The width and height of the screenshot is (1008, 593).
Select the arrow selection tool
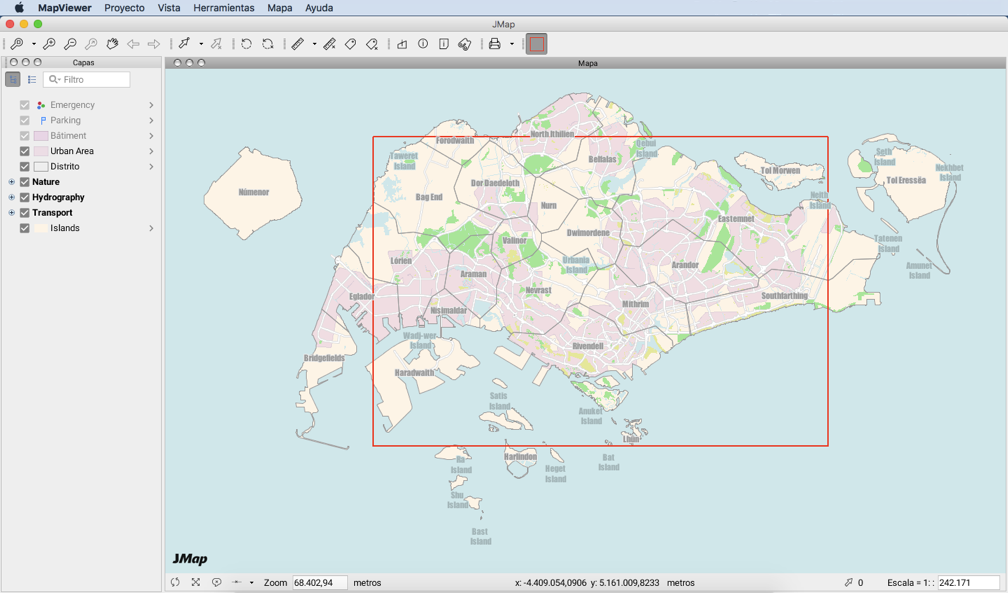pos(186,43)
